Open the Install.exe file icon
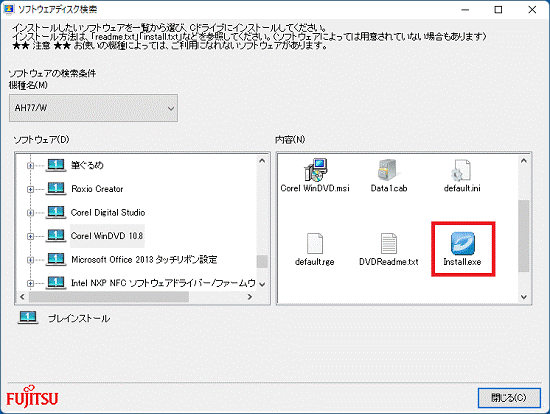Screen dimensions: 550x414 click(462, 243)
